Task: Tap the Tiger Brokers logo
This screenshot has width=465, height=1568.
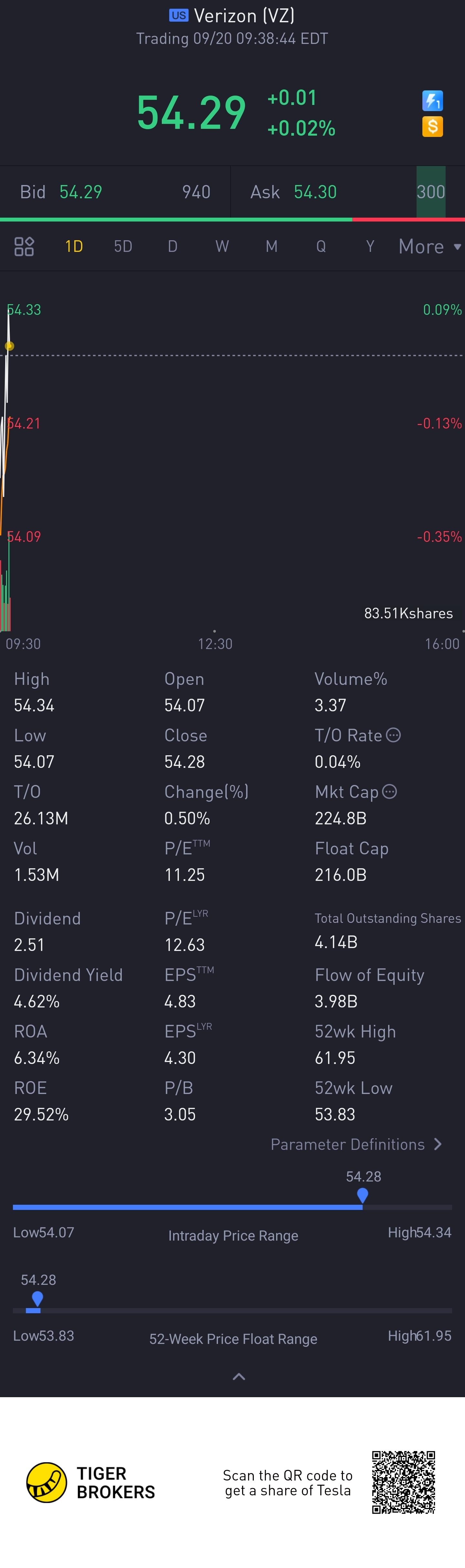Action: point(46,1482)
